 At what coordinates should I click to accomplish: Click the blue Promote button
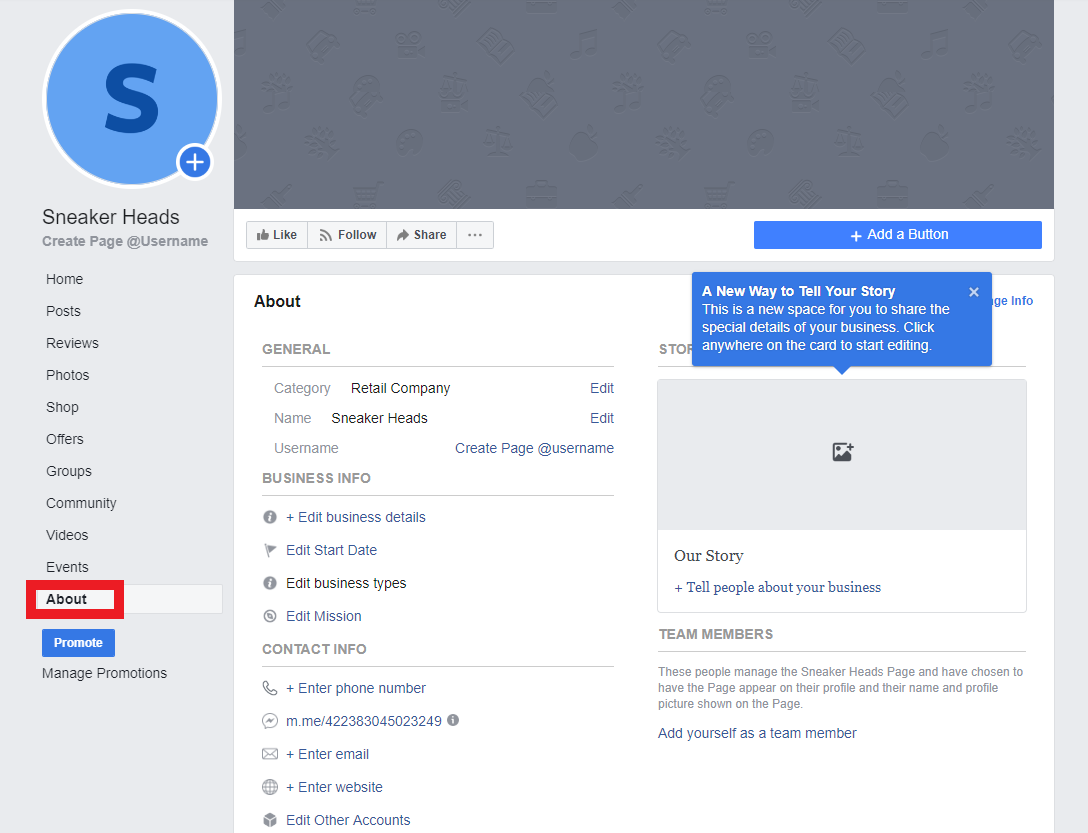tap(78, 643)
